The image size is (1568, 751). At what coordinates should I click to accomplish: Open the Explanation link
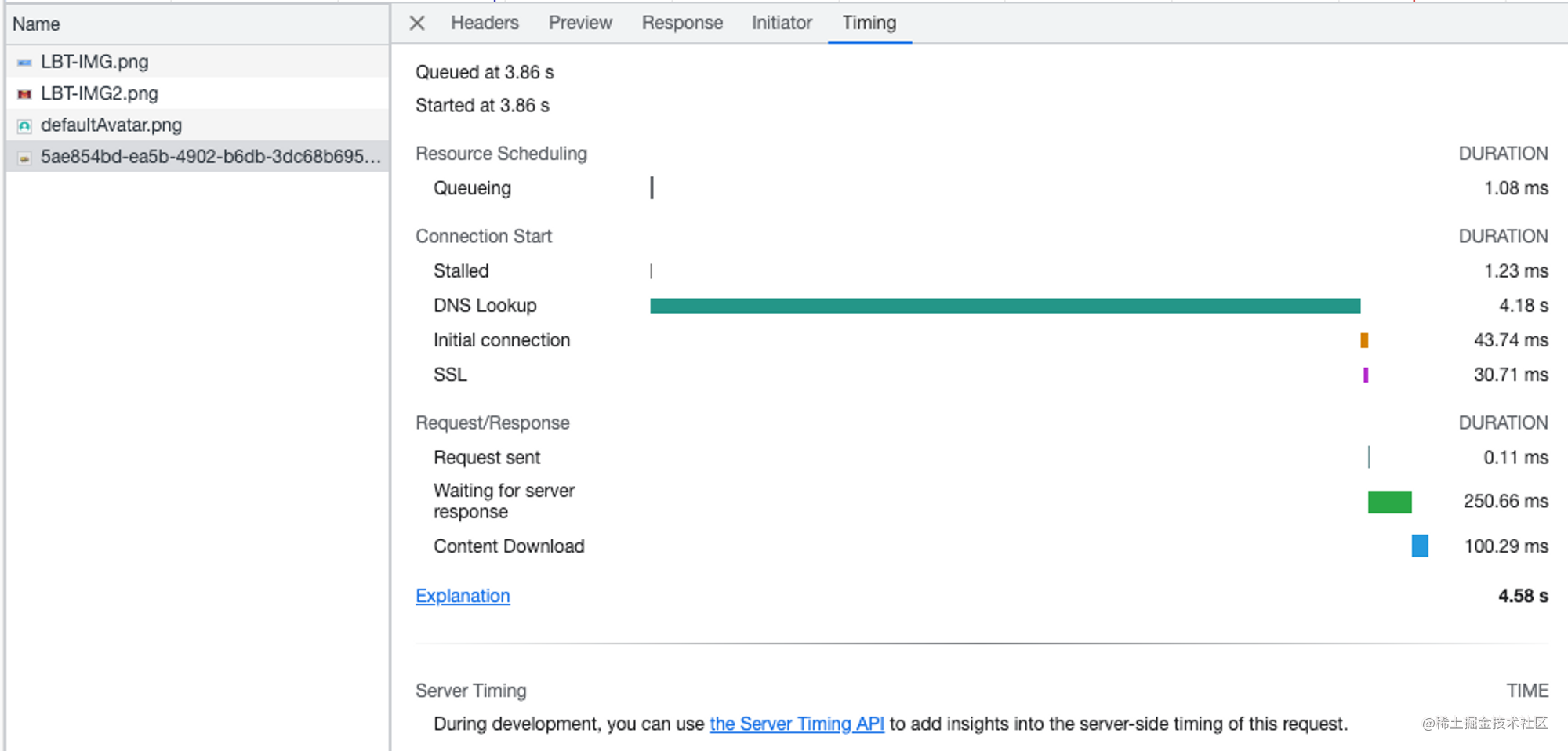pos(463,596)
